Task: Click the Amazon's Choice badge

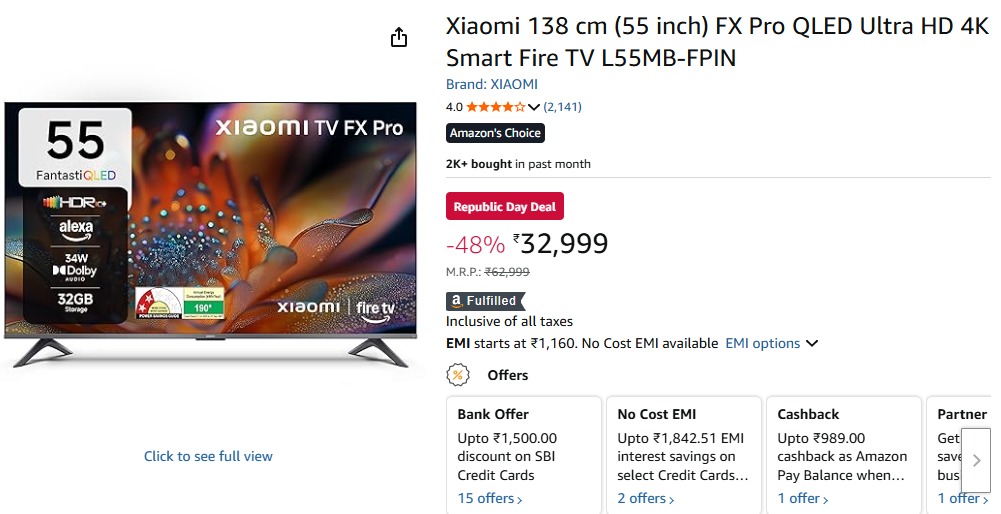Action: coord(495,133)
